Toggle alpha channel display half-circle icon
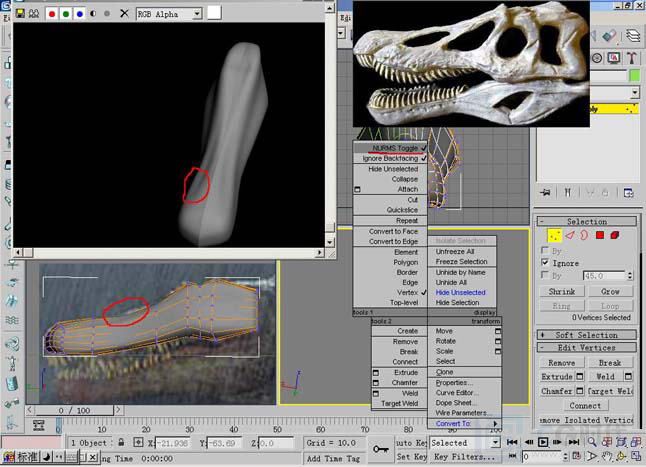 click(x=94, y=14)
